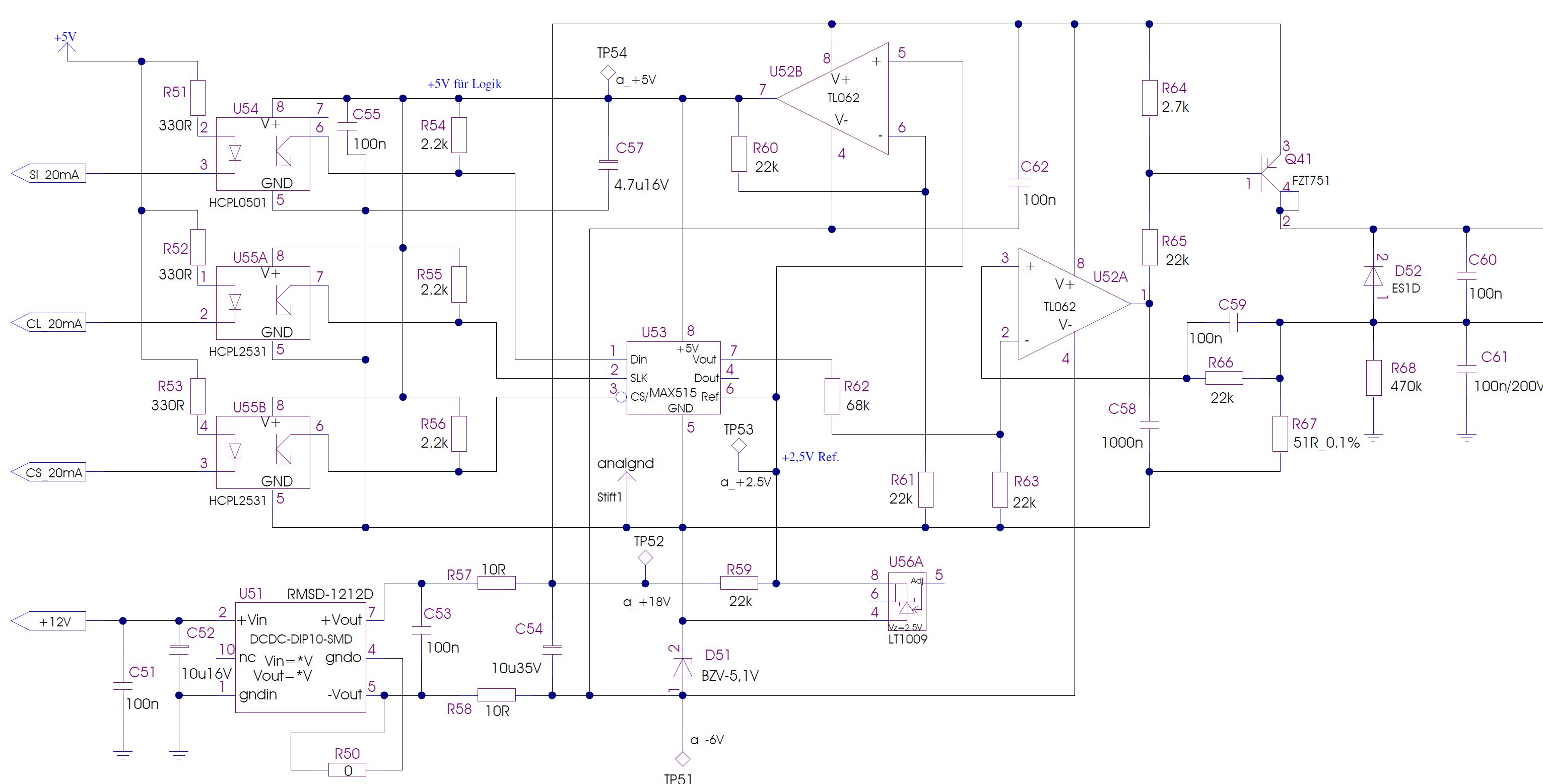Viewport: 1543px width, 784px height.
Task: Select resistor R51 330R symbol
Action: 197,98
